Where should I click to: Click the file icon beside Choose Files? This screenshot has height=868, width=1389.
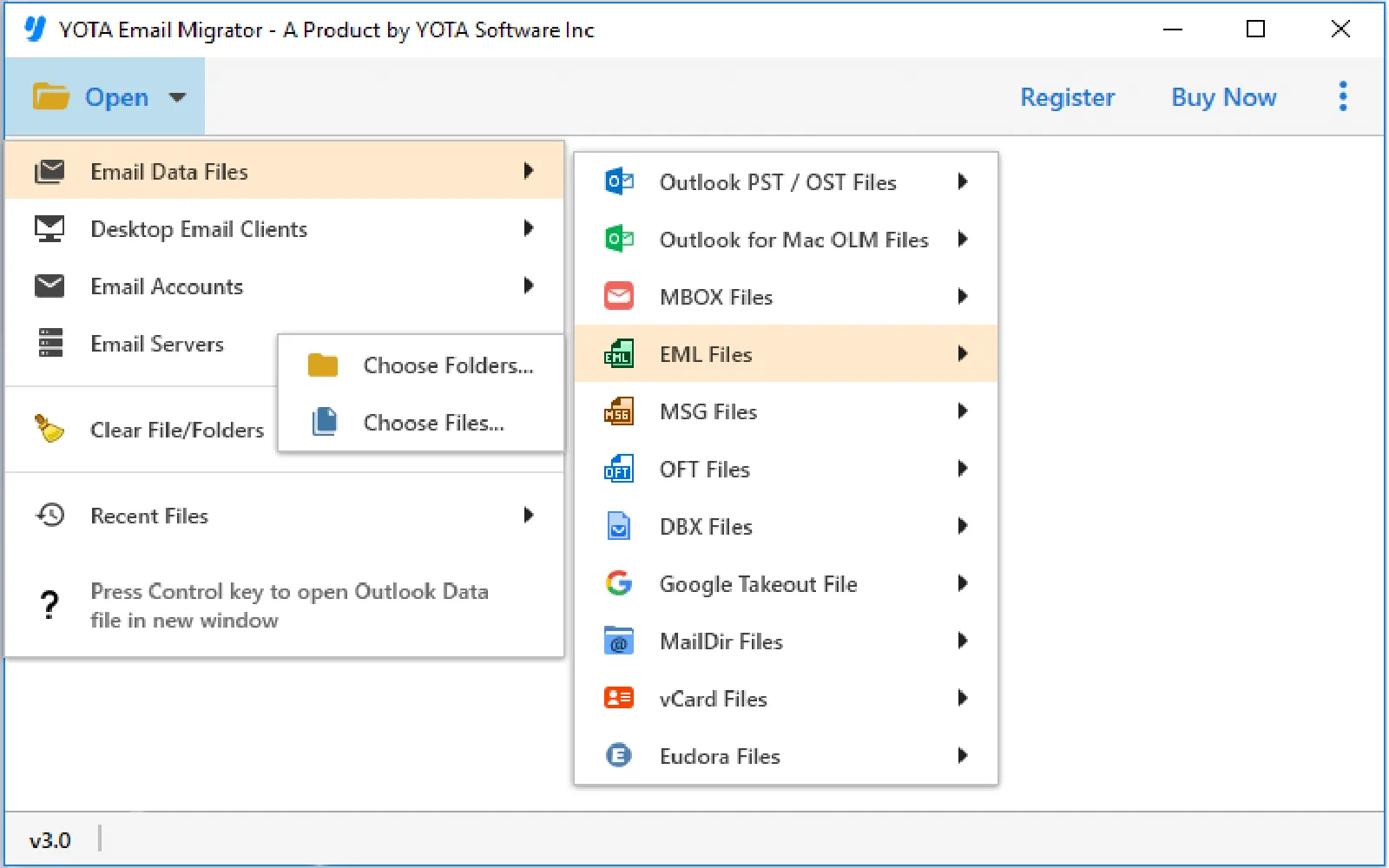(325, 422)
